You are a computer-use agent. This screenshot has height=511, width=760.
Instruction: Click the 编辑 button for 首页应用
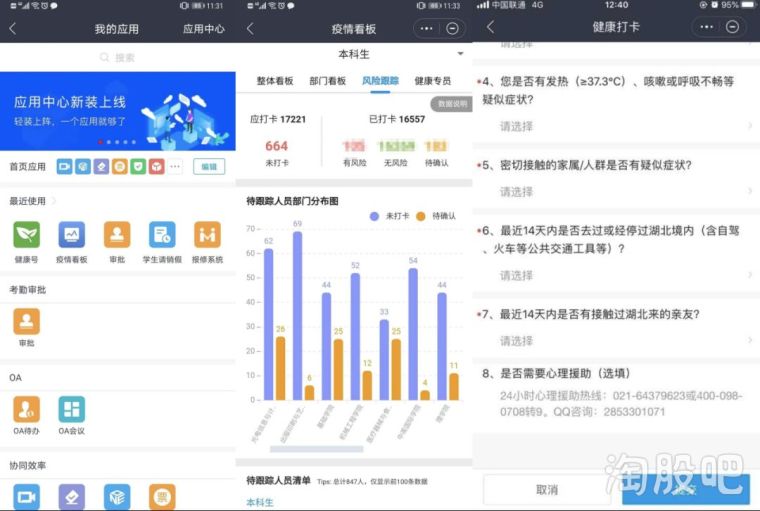209,167
